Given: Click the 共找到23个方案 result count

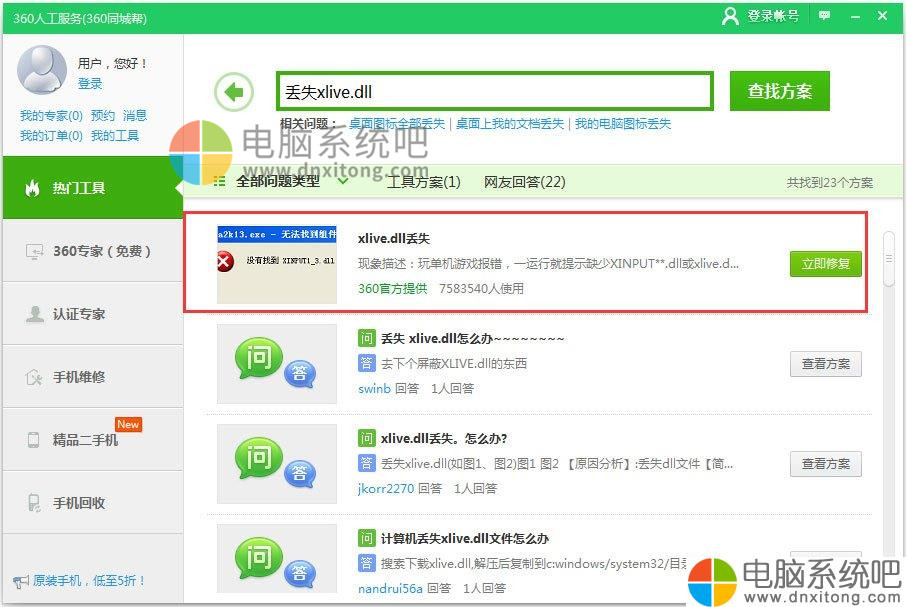Looking at the screenshot, I should point(830,183).
